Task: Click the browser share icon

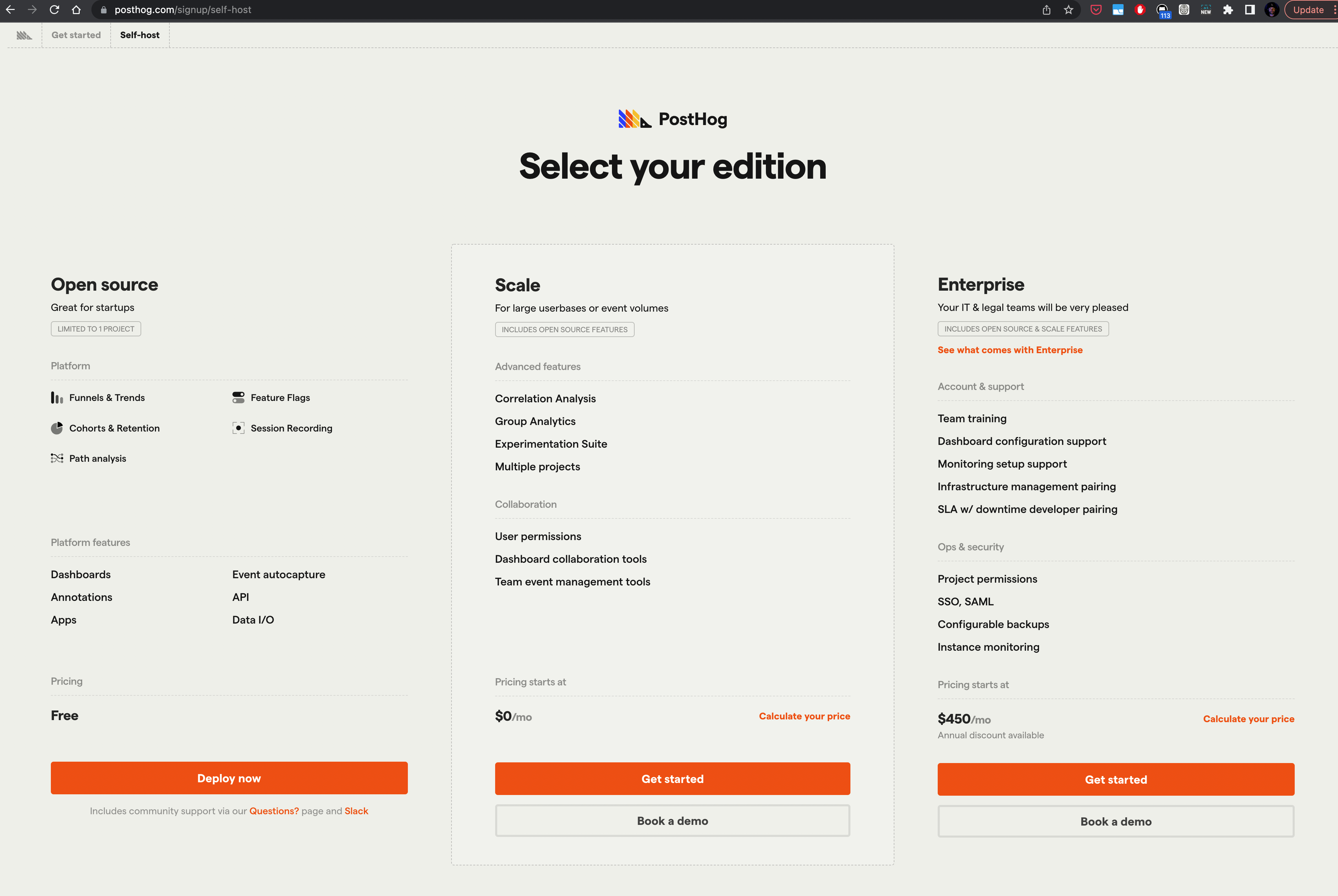Action: coord(1047,10)
